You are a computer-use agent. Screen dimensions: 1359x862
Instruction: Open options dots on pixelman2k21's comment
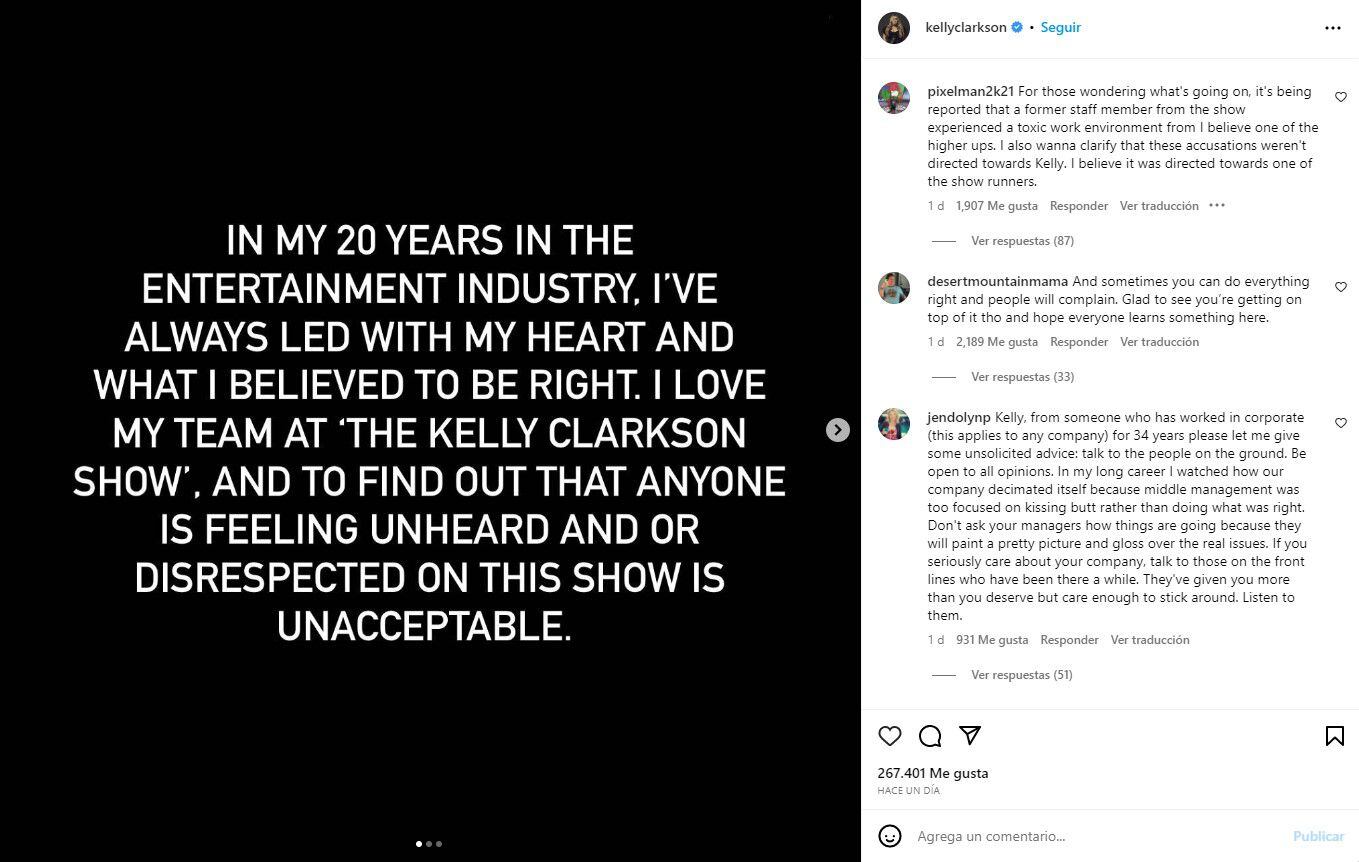1217,206
